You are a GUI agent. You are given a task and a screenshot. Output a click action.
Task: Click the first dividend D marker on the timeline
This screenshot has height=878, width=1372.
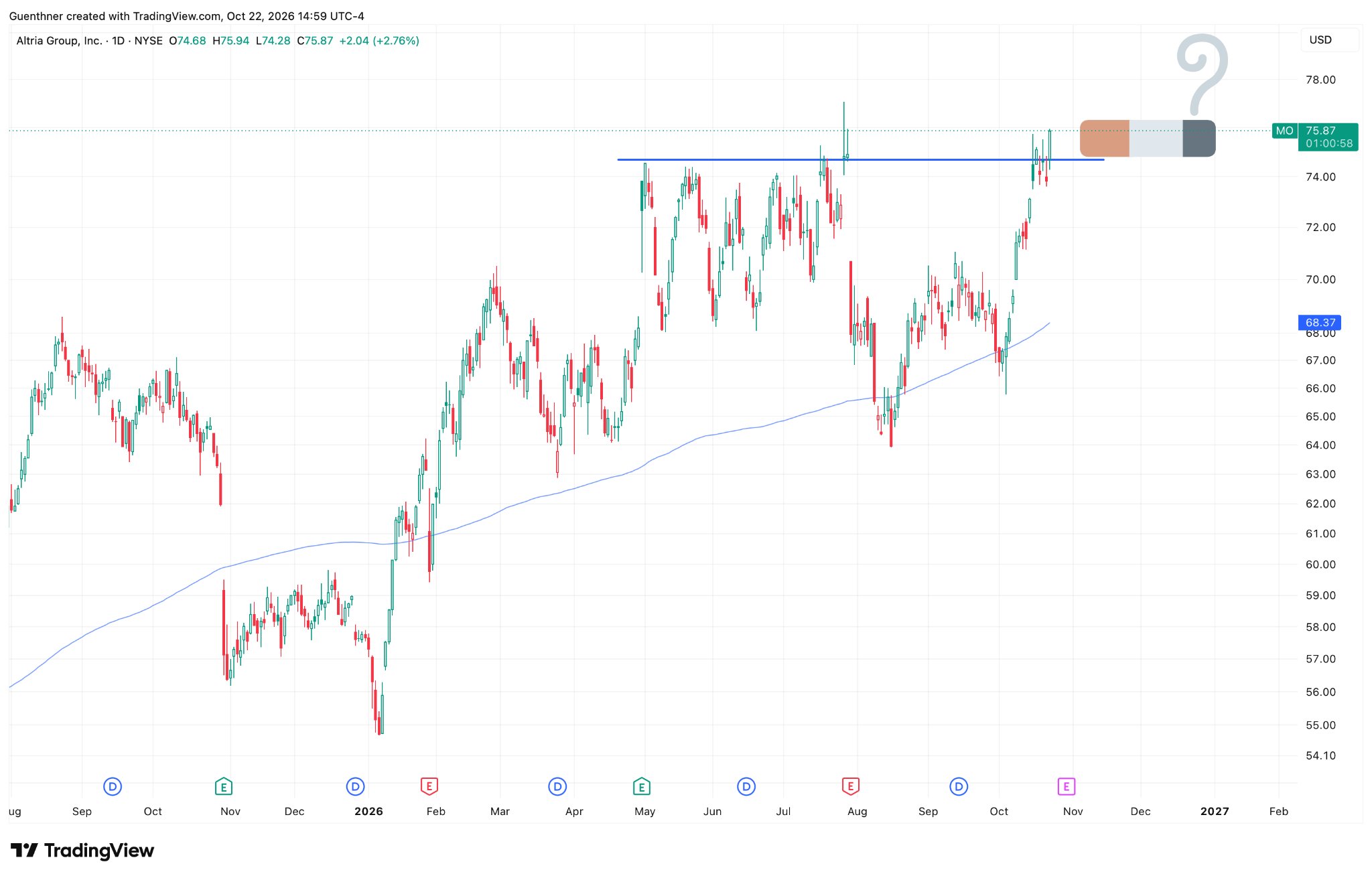pyautogui.click(x=113, y=786)
